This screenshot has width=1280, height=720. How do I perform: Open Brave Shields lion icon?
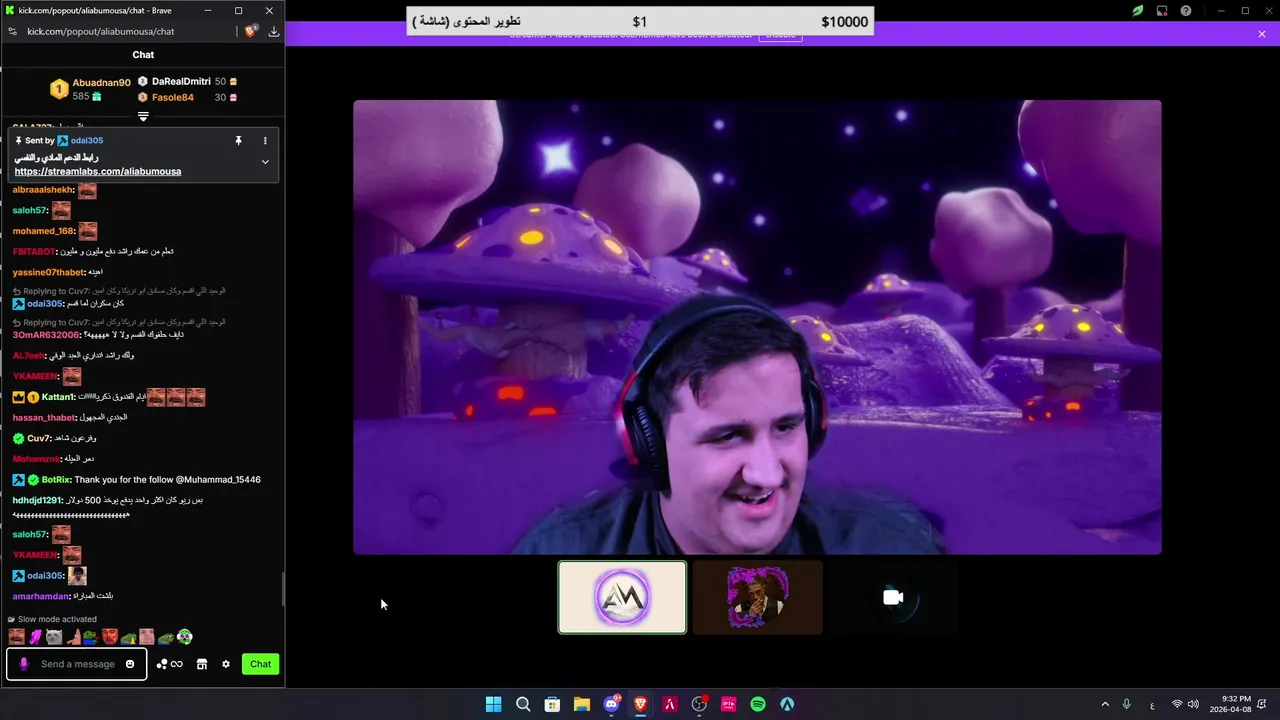coord(250,31)
